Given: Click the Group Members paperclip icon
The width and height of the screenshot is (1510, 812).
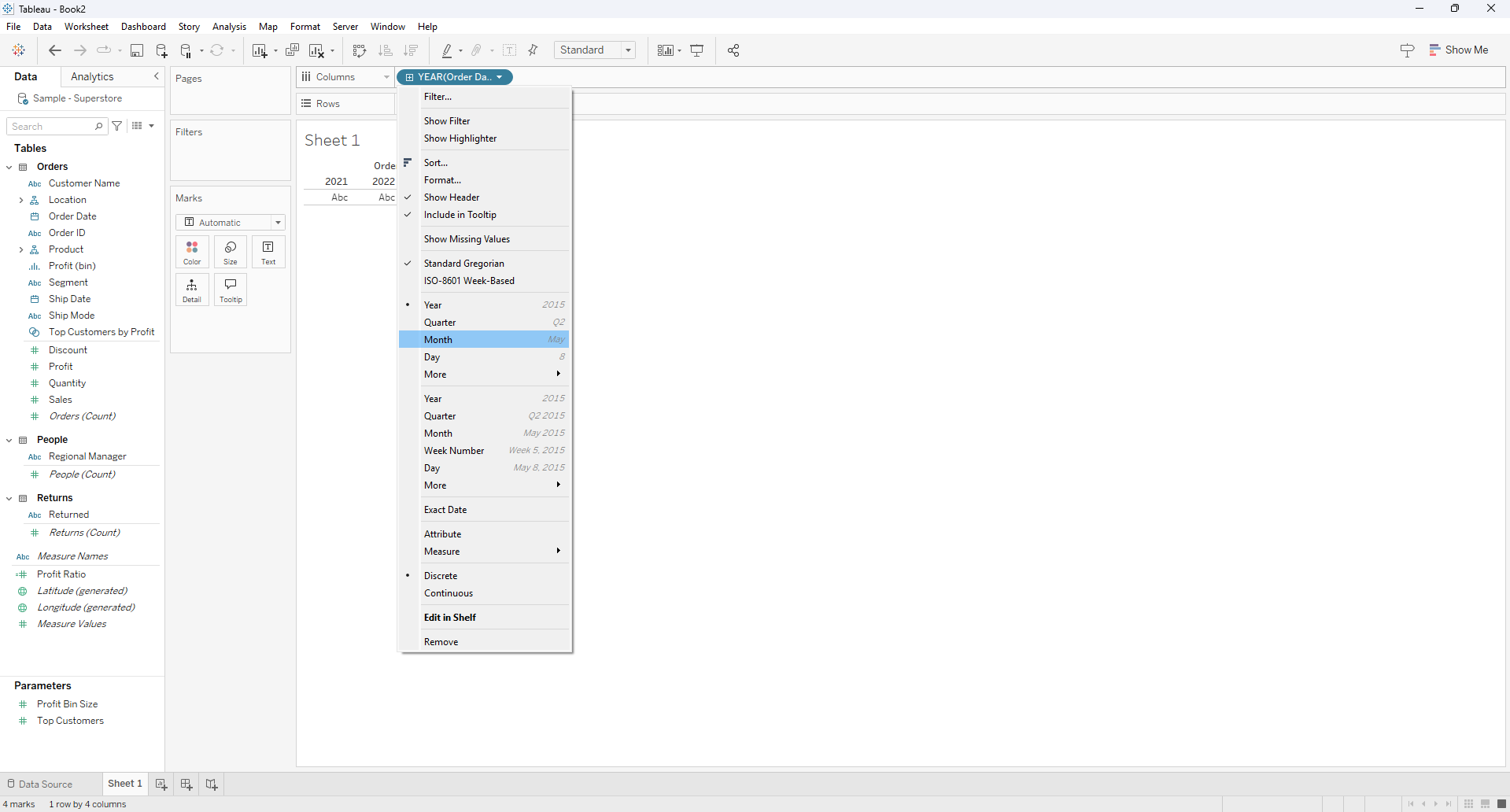Looking at the screenshot, I should [x=477, y=50].
